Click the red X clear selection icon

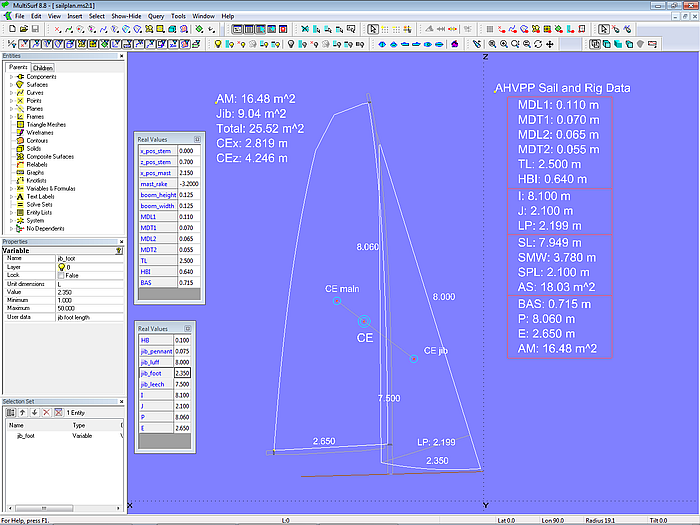pos(44,412)
